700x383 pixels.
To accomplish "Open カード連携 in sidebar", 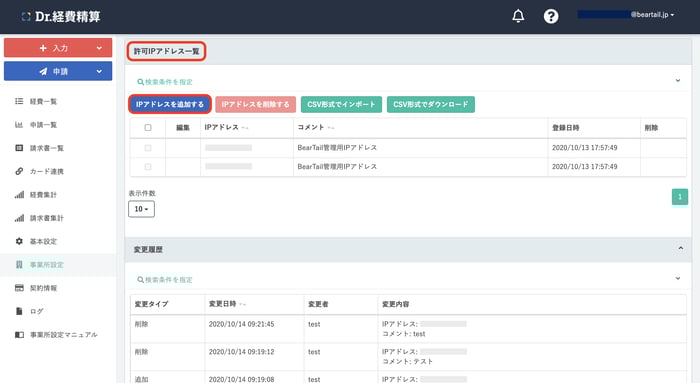I will (47, 171).
